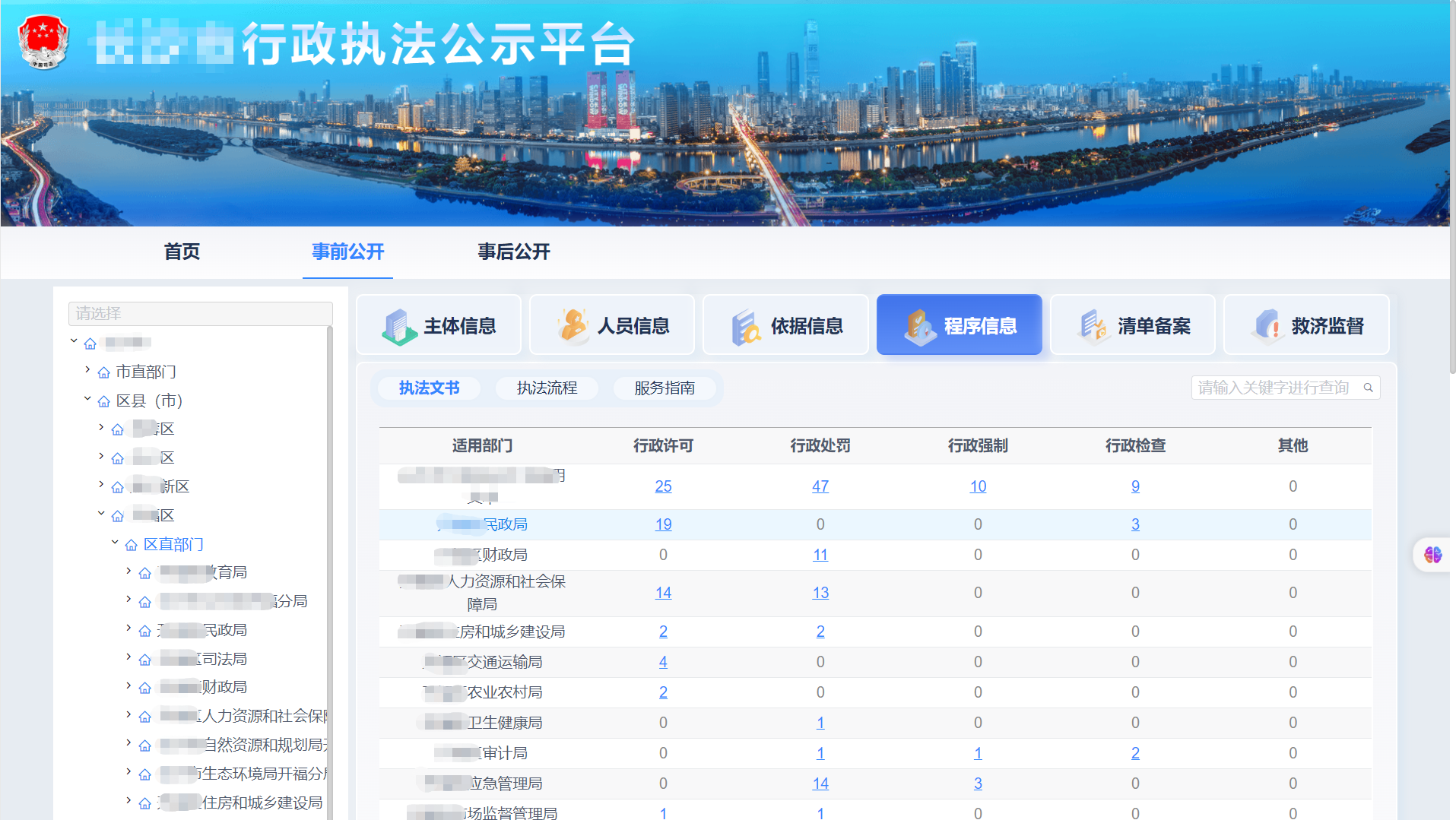Switch to 服务指南

[x=665, y=388]
